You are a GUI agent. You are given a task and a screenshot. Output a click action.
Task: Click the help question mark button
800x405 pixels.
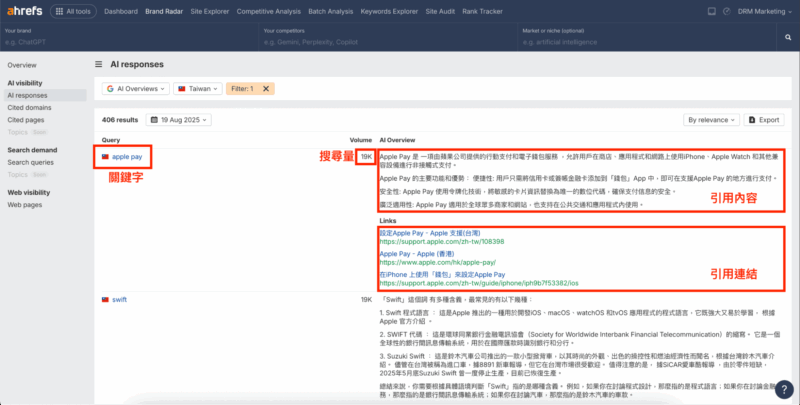click(784, 390)
